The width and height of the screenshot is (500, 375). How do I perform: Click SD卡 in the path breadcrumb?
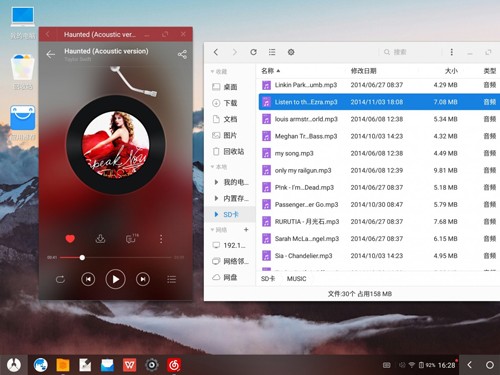268,279
